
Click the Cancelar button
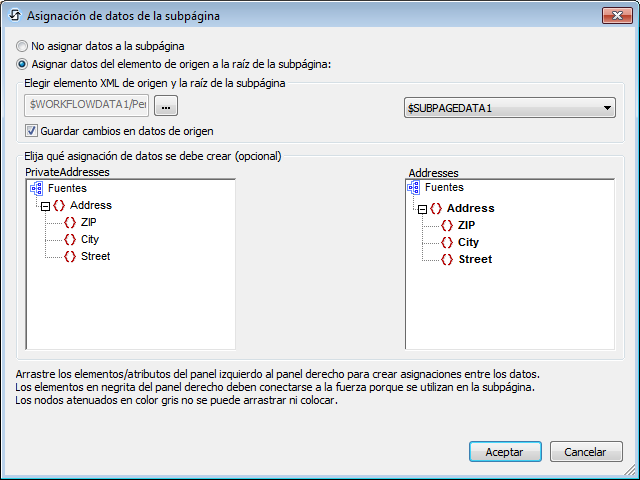click(586, 452)
